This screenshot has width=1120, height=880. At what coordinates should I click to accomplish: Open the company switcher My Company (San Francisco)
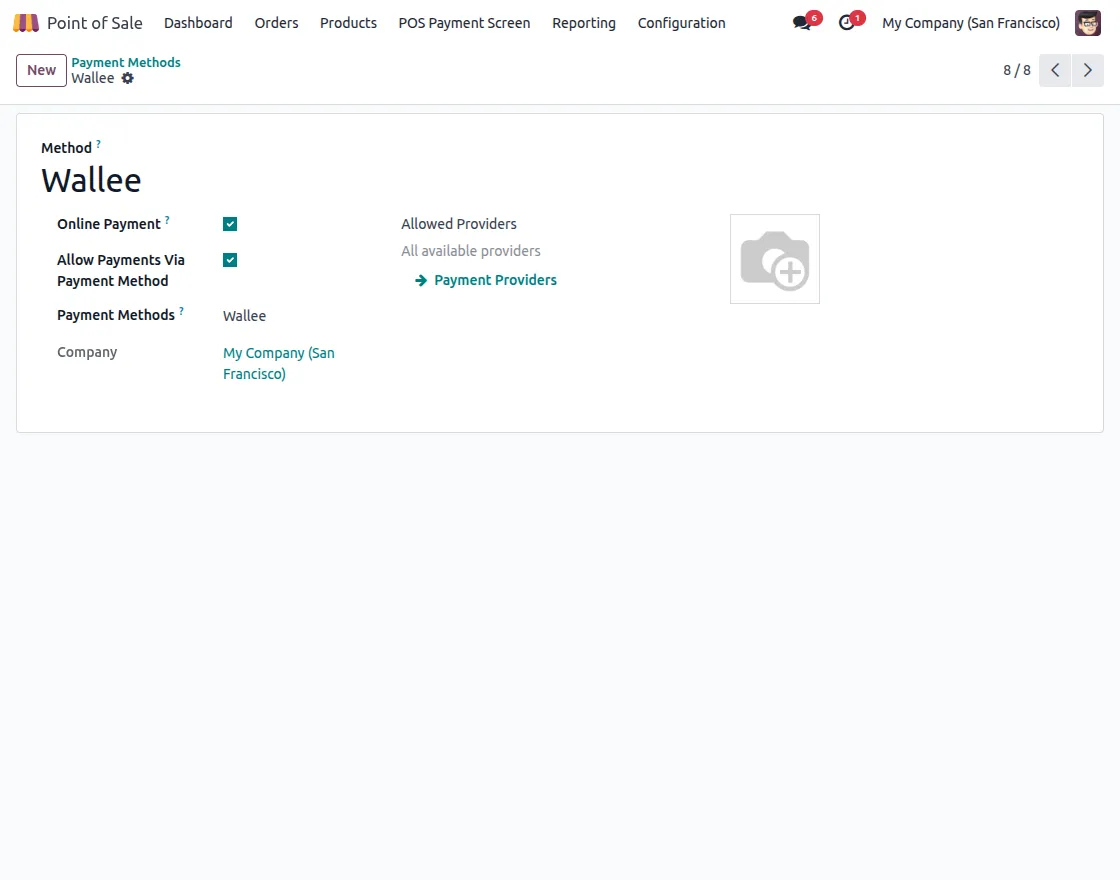point(971,23)
